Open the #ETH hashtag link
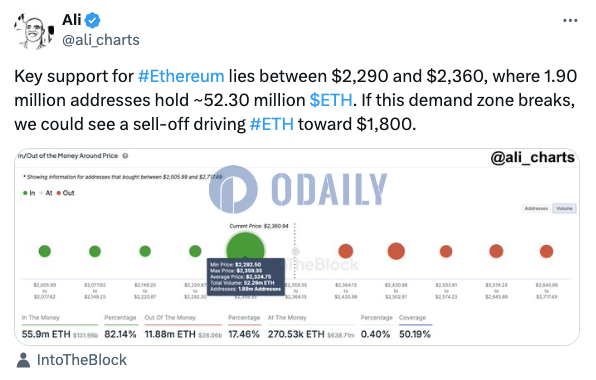 point(272,124)
